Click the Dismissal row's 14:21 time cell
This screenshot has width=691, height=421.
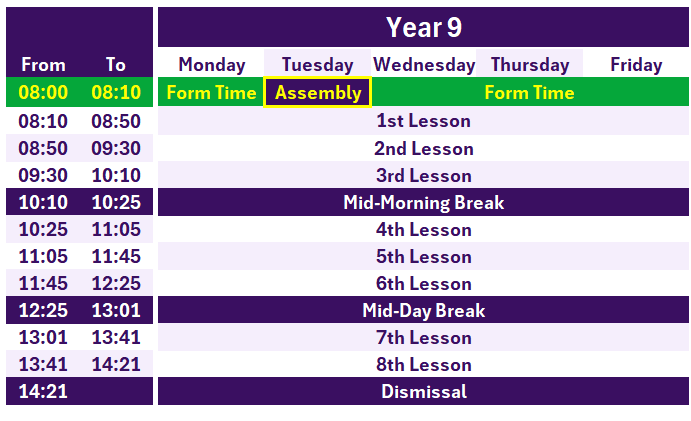(x=43, y=392)
